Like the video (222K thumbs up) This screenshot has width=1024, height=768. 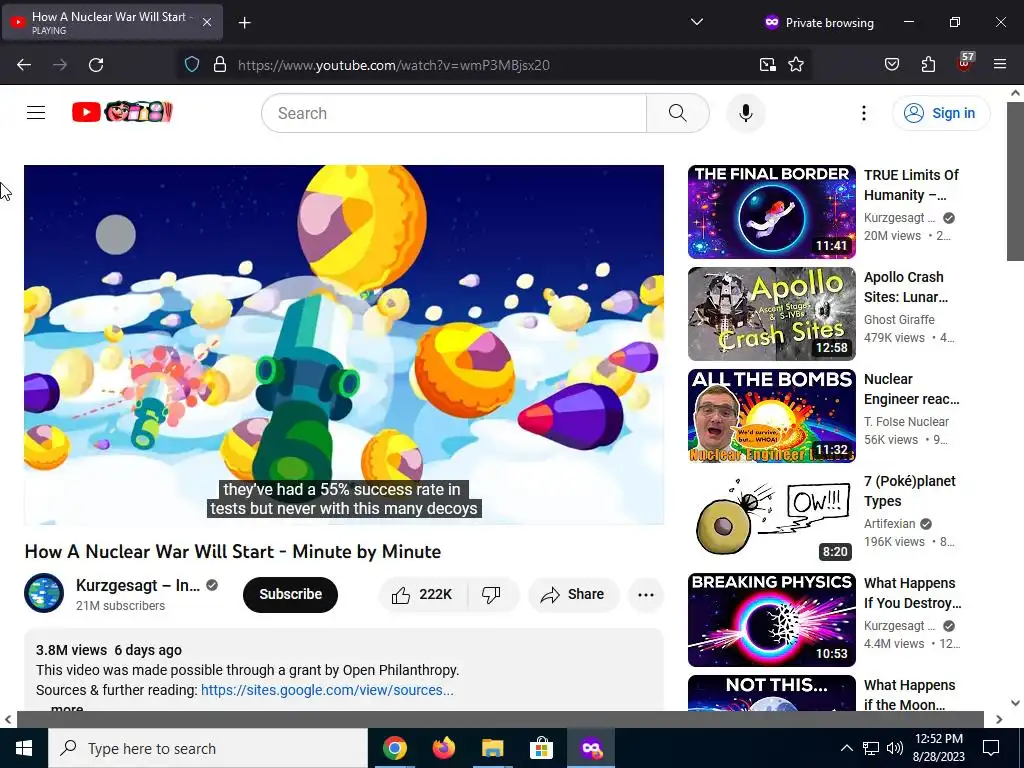(423, 594)
